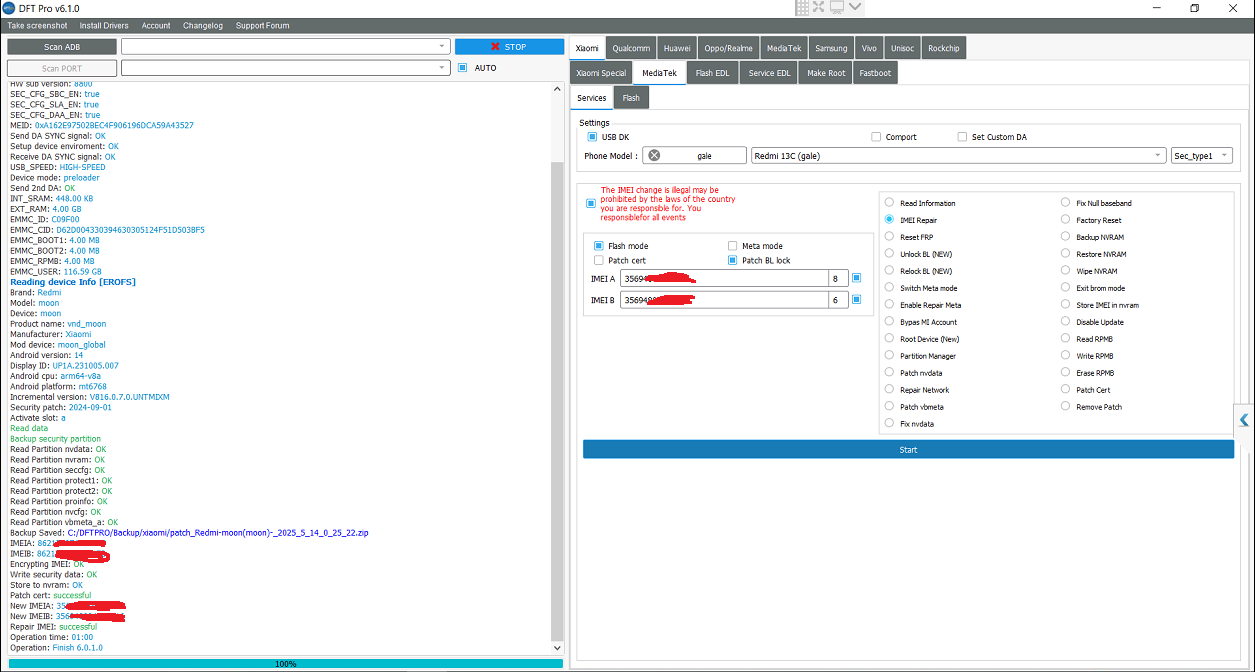Screen dimensions: 1255x672
Task: Toggle the checkbox beside IMEI B
Action: click(856, 299)
